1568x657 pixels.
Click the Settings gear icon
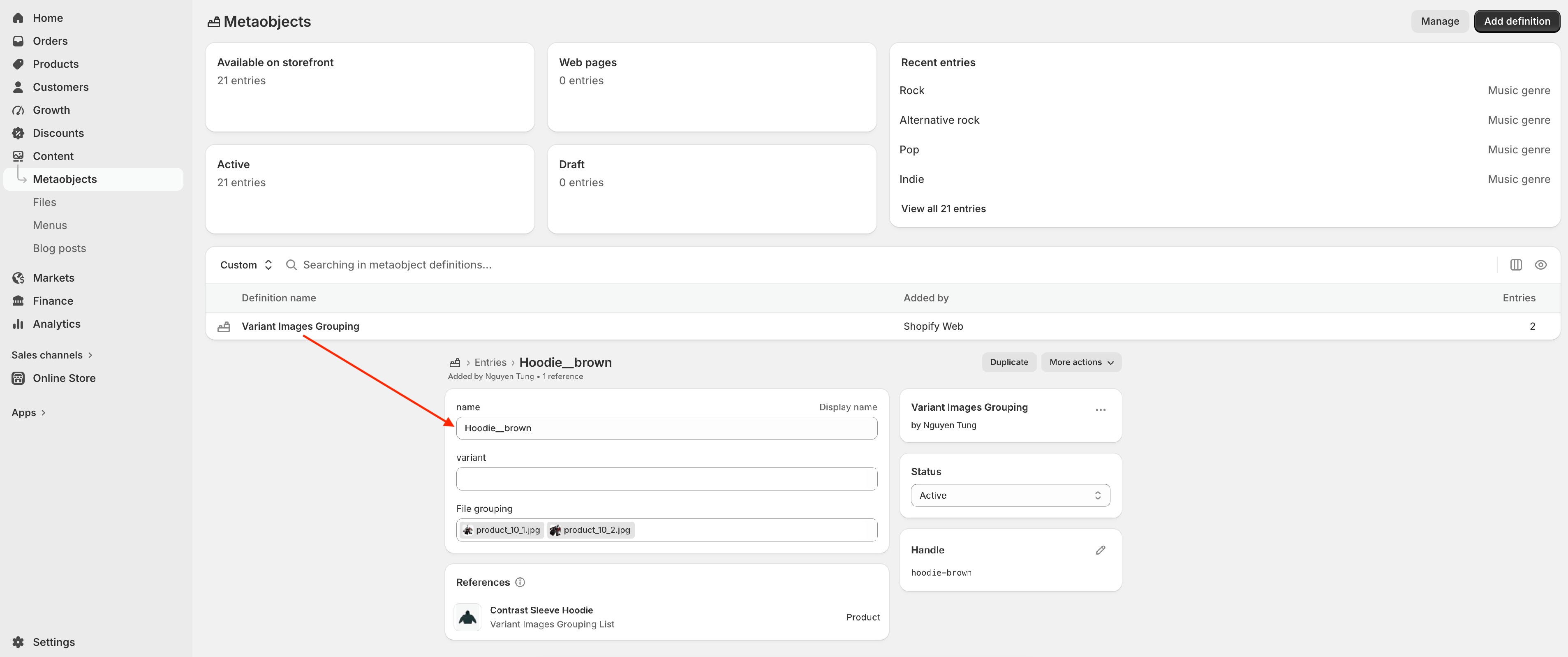point(18,642)
